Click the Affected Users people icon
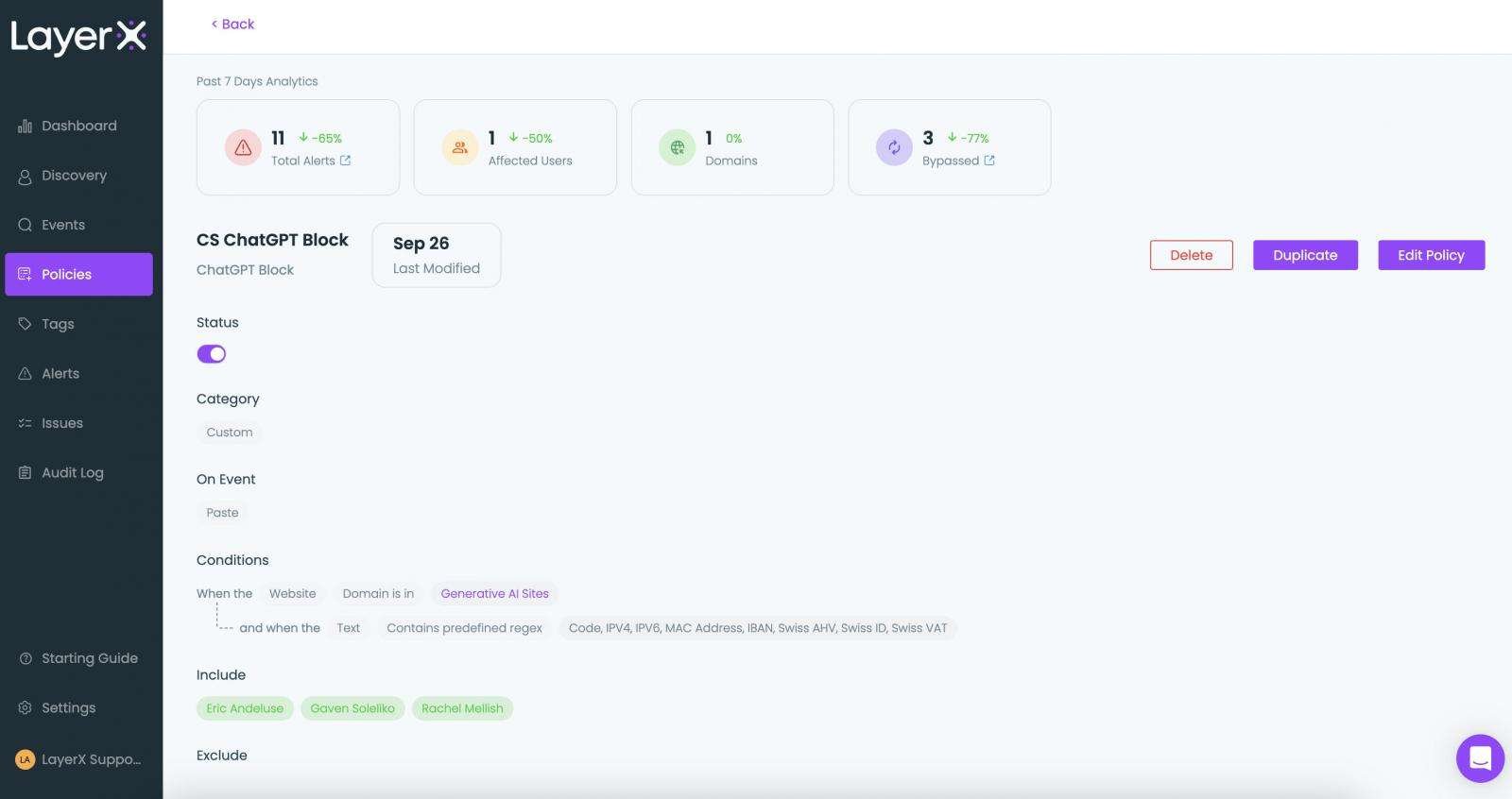This screenshot has width=1512, height=799. point(460,147)
